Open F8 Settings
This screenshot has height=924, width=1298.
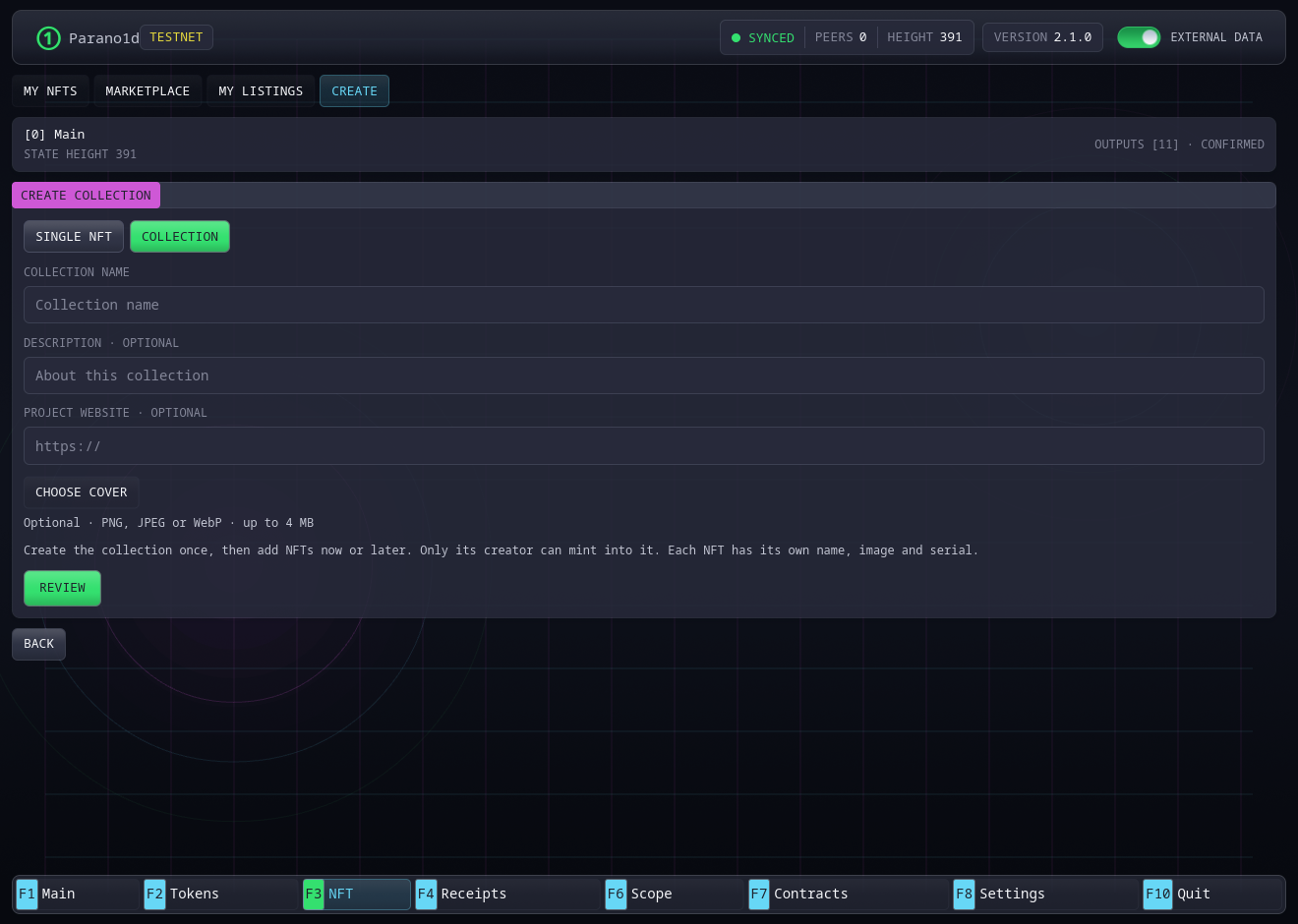pos(965,894)
